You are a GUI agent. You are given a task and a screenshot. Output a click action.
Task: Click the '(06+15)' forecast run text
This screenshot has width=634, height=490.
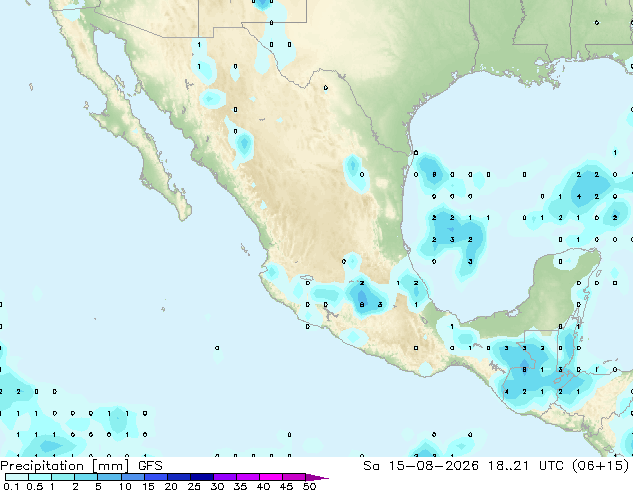point(602,466)
